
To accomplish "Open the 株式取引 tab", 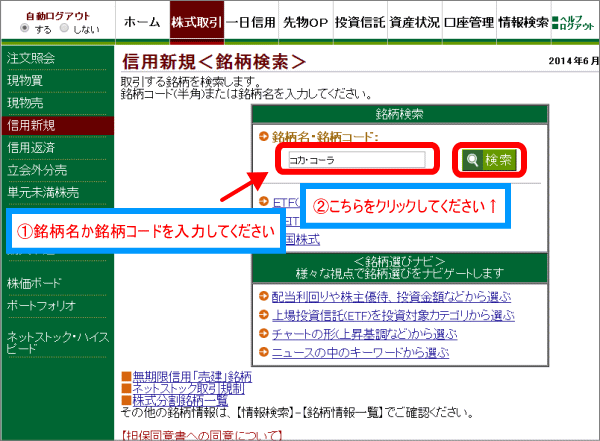I will coord(197,22).
